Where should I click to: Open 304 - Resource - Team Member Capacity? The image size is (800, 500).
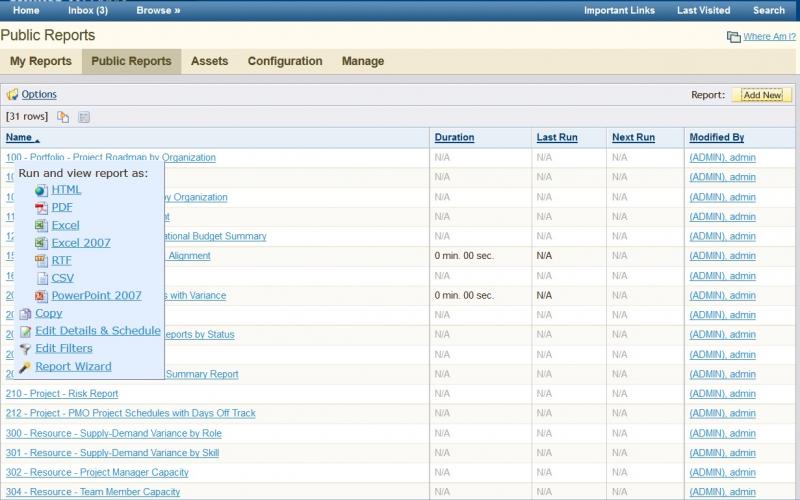pyautogui.click(x=93, y=492)
